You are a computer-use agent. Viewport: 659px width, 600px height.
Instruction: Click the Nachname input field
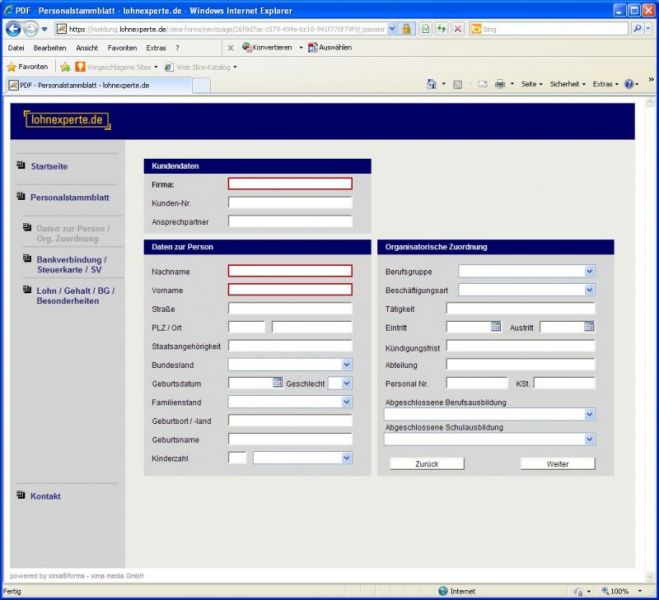coord(290,271)
